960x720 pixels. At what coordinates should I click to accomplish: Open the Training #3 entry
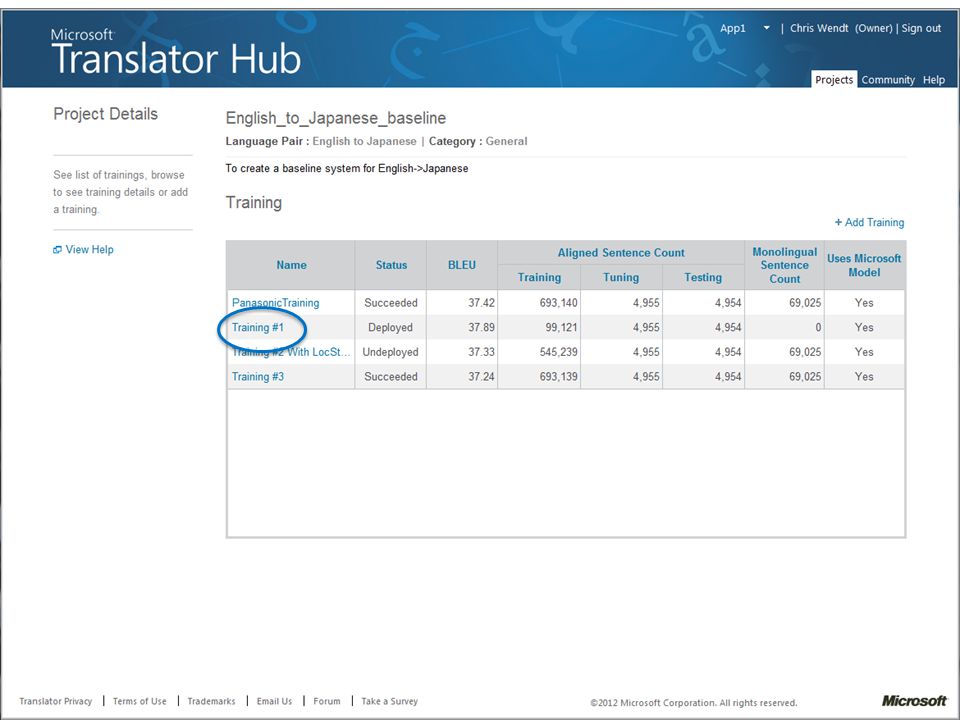click(x=258, y=377)
